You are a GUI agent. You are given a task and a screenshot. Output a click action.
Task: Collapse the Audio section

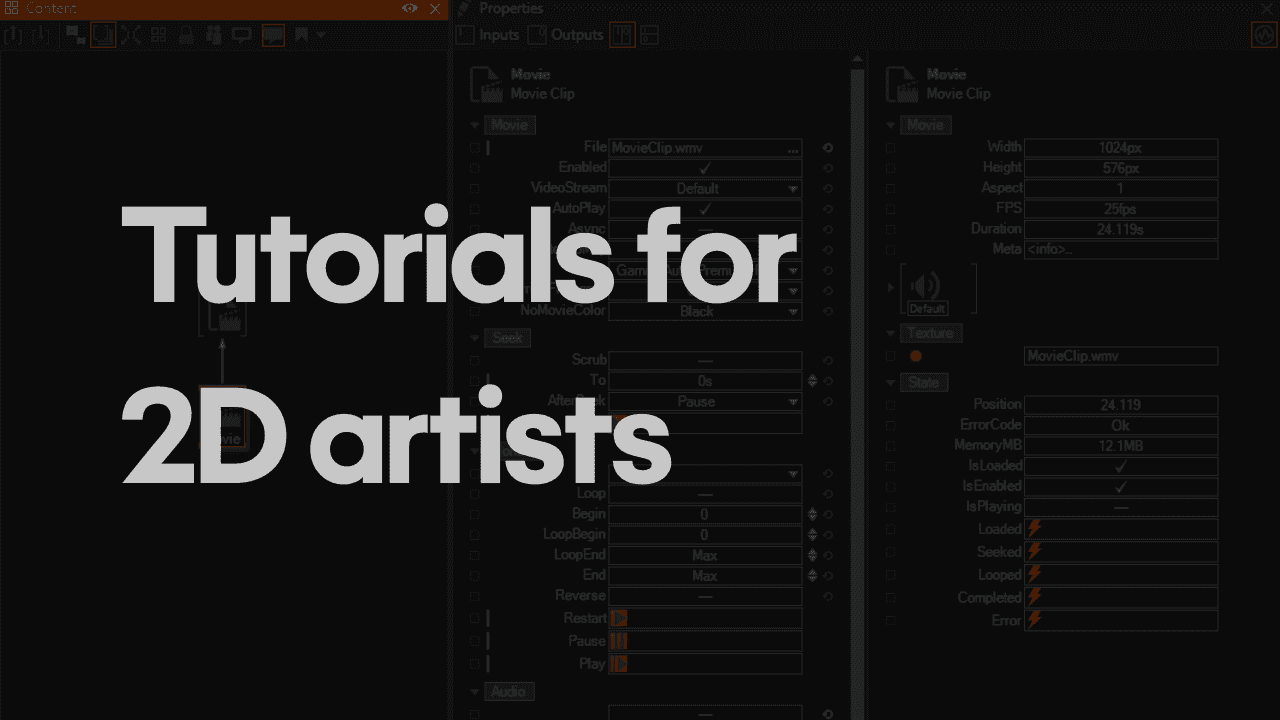pyautogui.click(x=475, y=692)
